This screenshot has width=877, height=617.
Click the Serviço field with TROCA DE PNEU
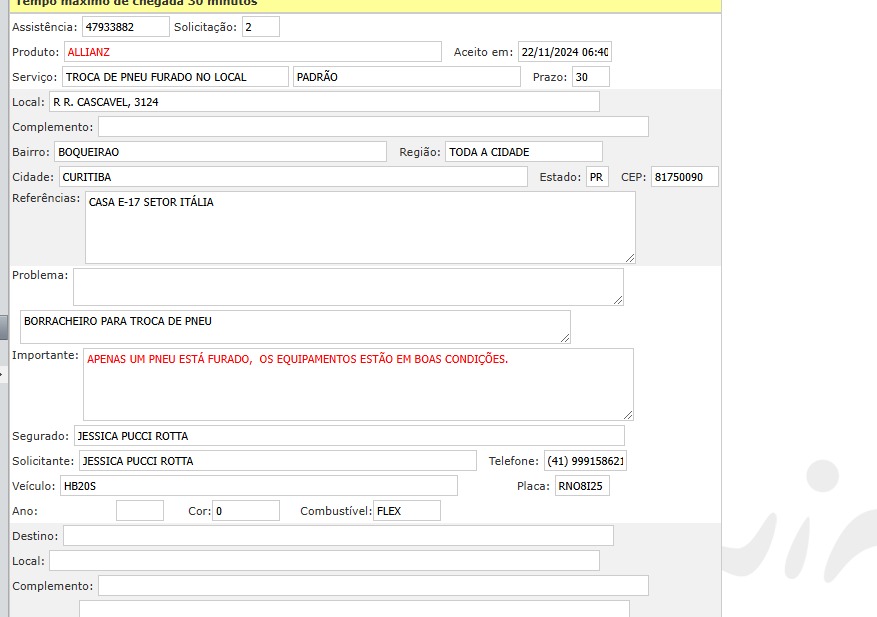tap(175, 77)
